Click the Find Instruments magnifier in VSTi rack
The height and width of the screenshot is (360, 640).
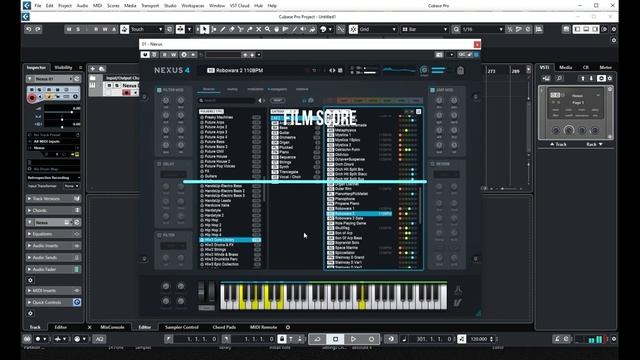(559, 78)
